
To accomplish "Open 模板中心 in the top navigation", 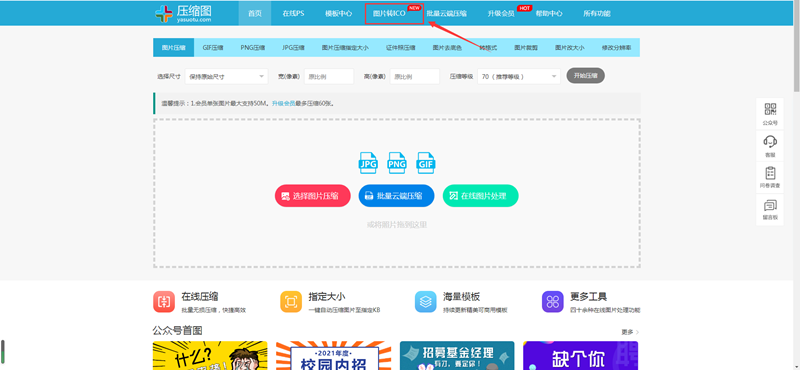I will pyautogui.click(x=339, y=14).
